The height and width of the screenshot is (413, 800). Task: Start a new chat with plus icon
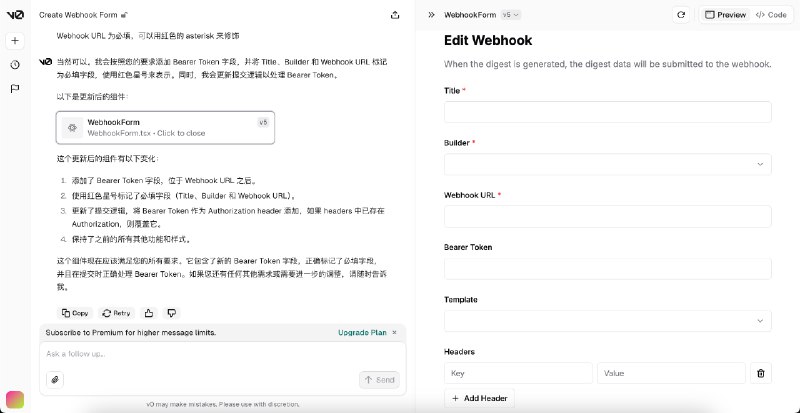pyautogui.click(x=15, y=41)
